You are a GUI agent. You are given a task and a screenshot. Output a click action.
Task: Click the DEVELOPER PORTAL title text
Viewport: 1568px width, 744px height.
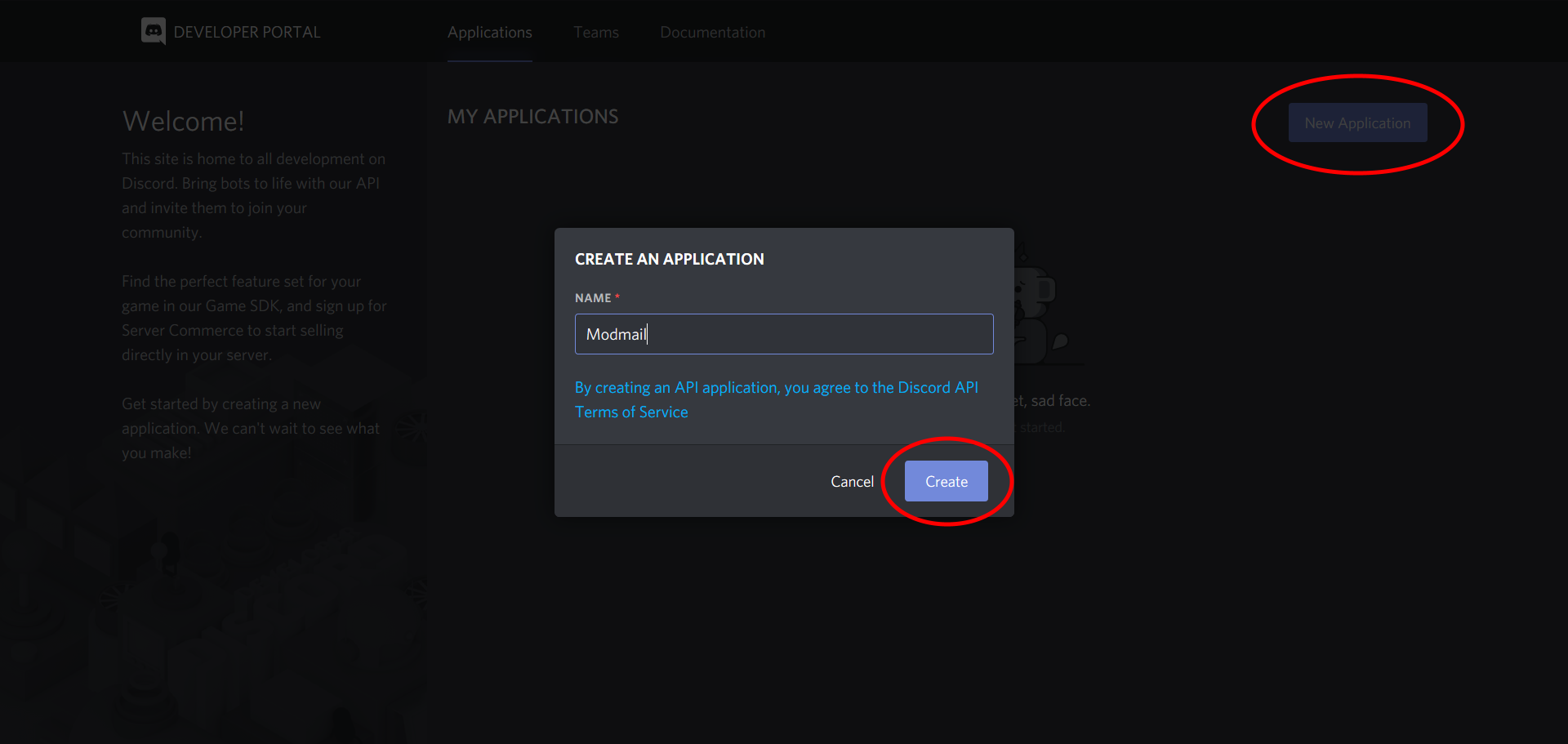click(247, 33)
